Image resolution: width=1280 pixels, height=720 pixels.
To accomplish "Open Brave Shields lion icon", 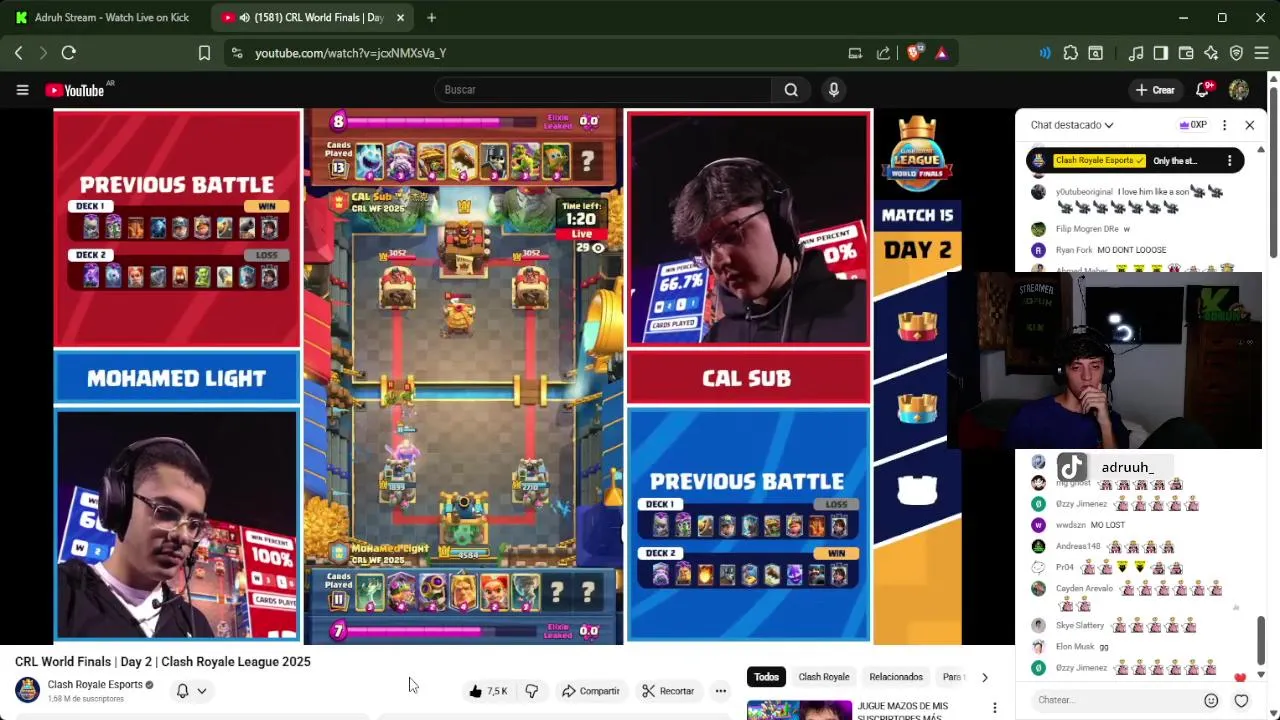I will click(913, 53).
